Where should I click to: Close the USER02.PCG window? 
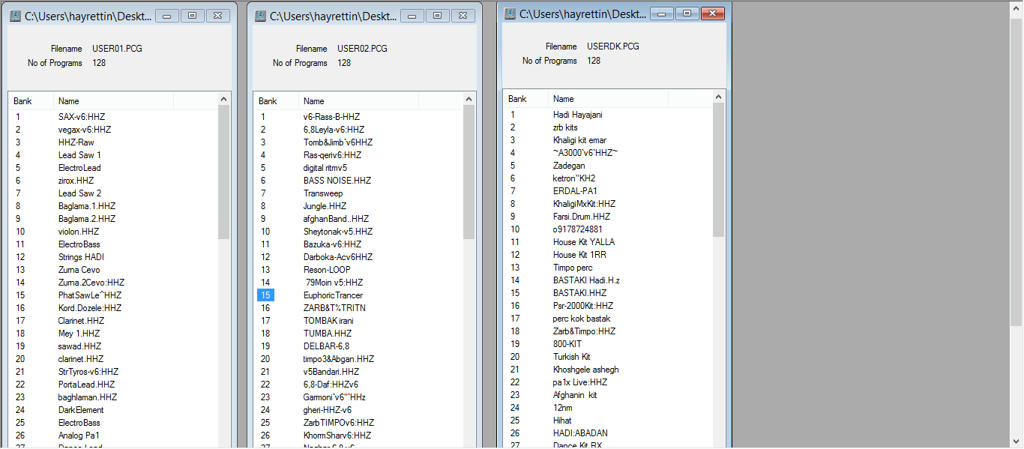click(463, 16)
